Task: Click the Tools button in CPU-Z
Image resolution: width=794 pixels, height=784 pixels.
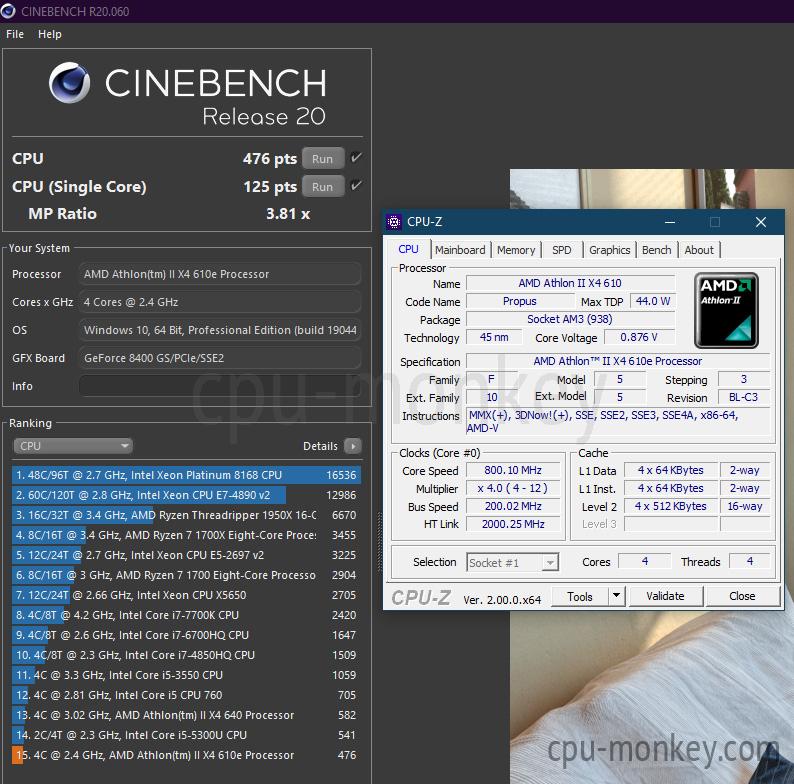Action: pos(580,596)
